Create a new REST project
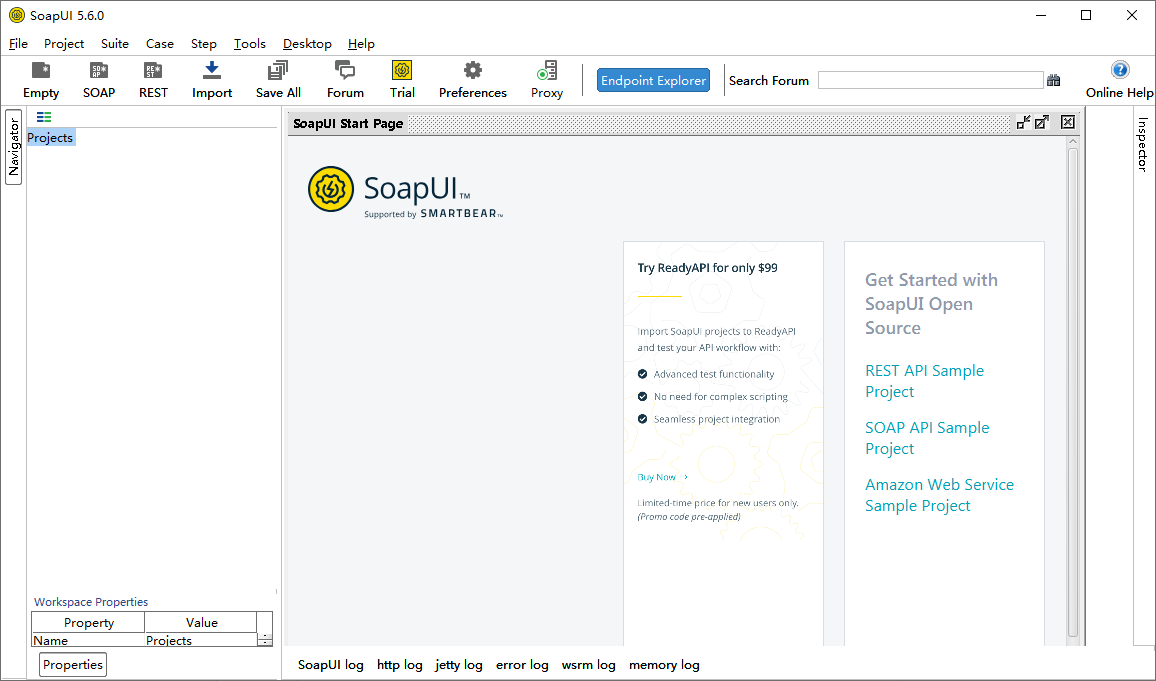Image resolution: width=1156 pixels, height=681 pixels. tap(153, 80)
